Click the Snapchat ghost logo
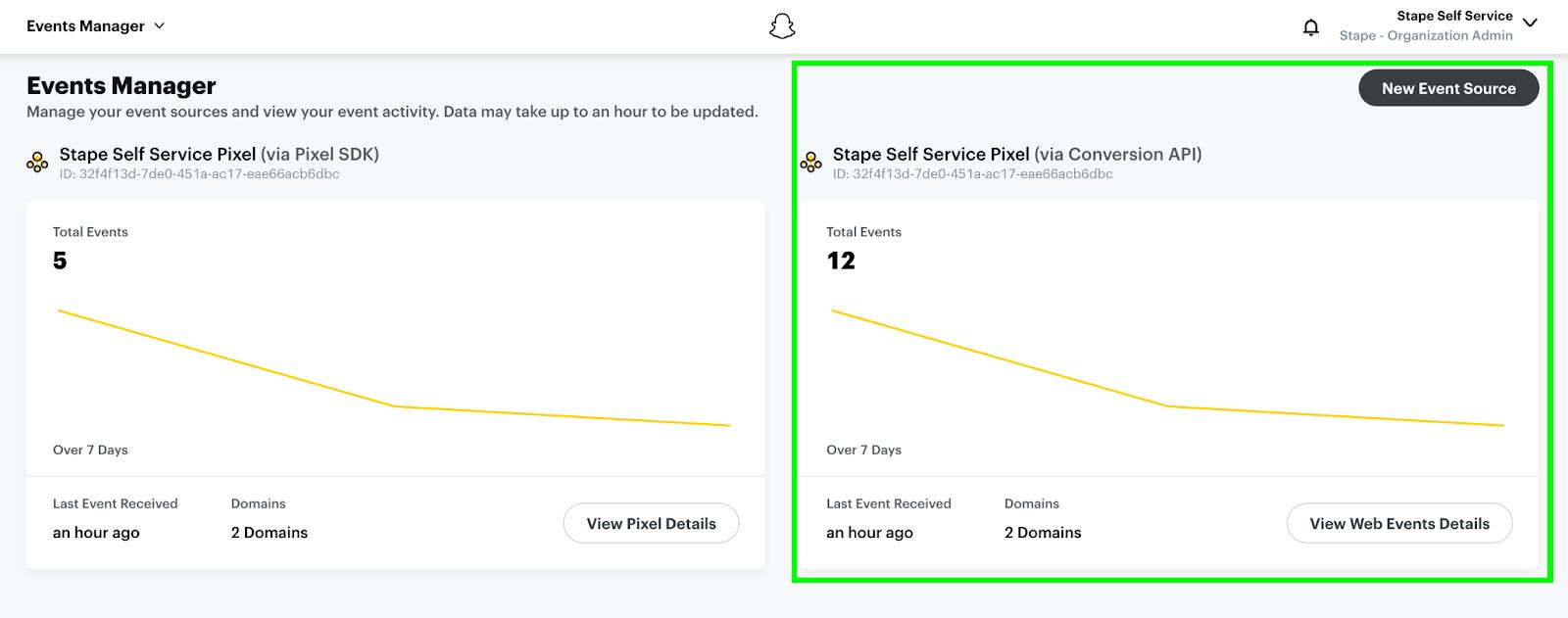1568x618 pixels. point(782,26)
